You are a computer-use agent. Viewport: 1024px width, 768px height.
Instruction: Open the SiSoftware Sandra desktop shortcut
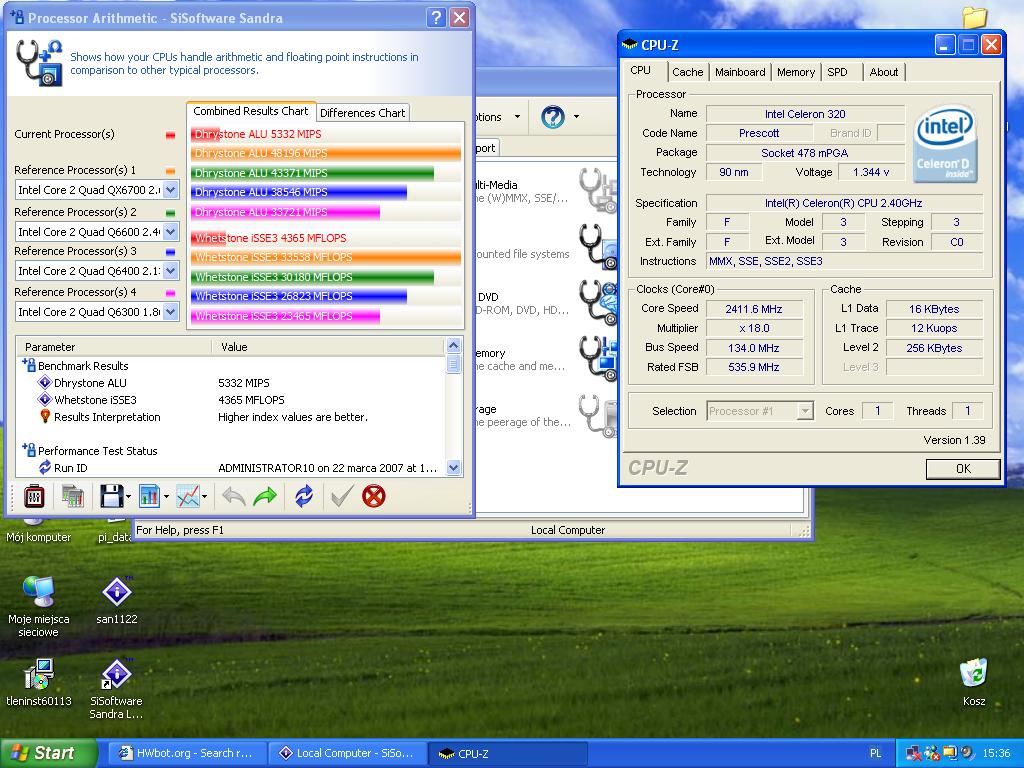tap(116, 688)
